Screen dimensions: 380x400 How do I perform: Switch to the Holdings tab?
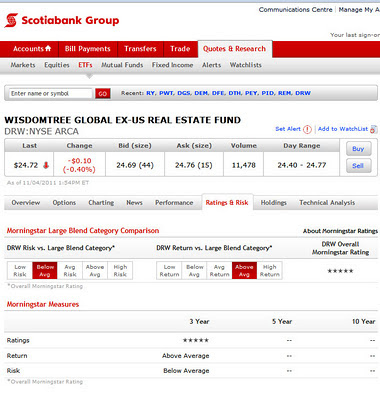coord(273,203)
